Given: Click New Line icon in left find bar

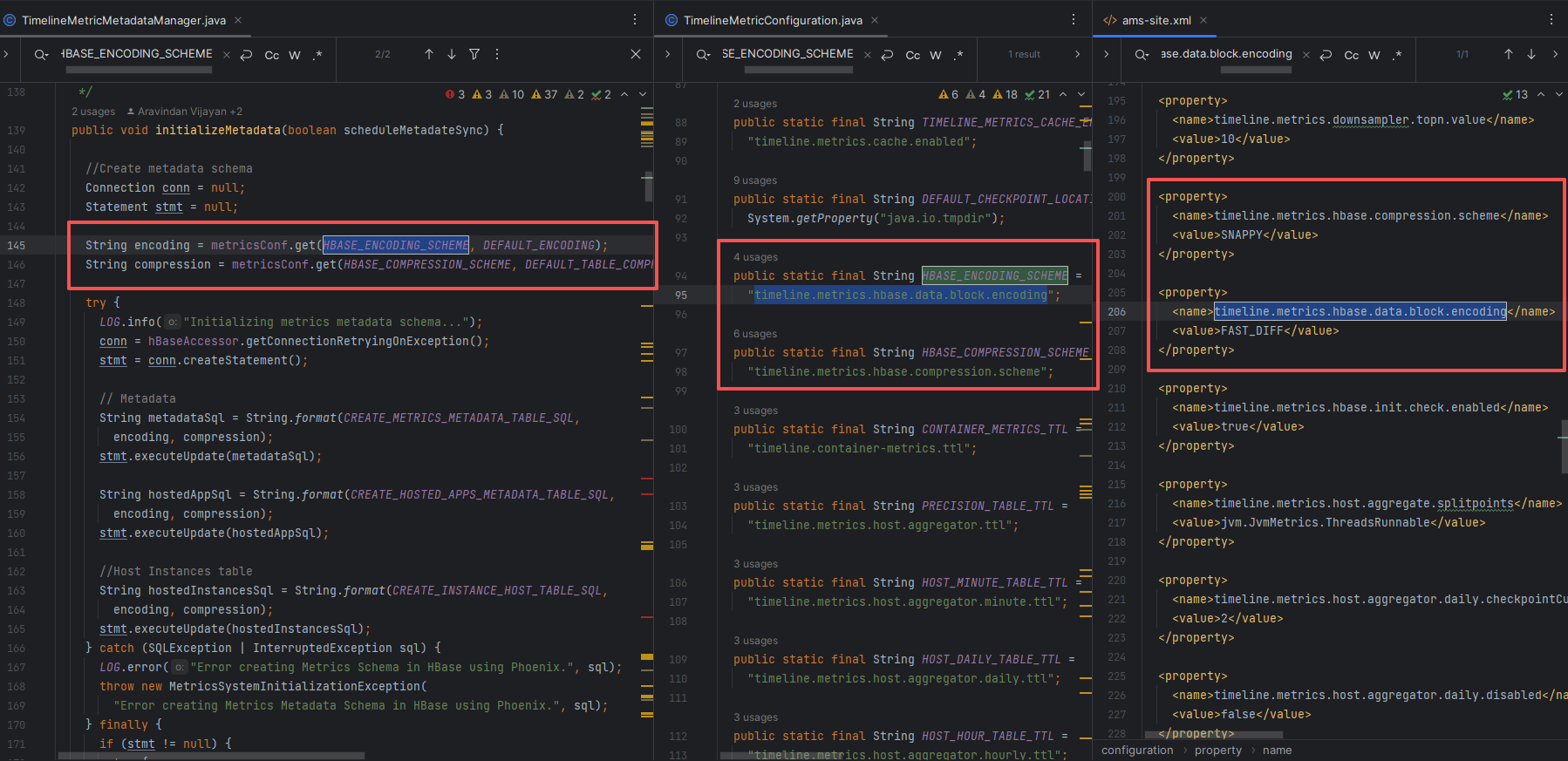Looking at the screenshot, I should (x=247, y=55).
